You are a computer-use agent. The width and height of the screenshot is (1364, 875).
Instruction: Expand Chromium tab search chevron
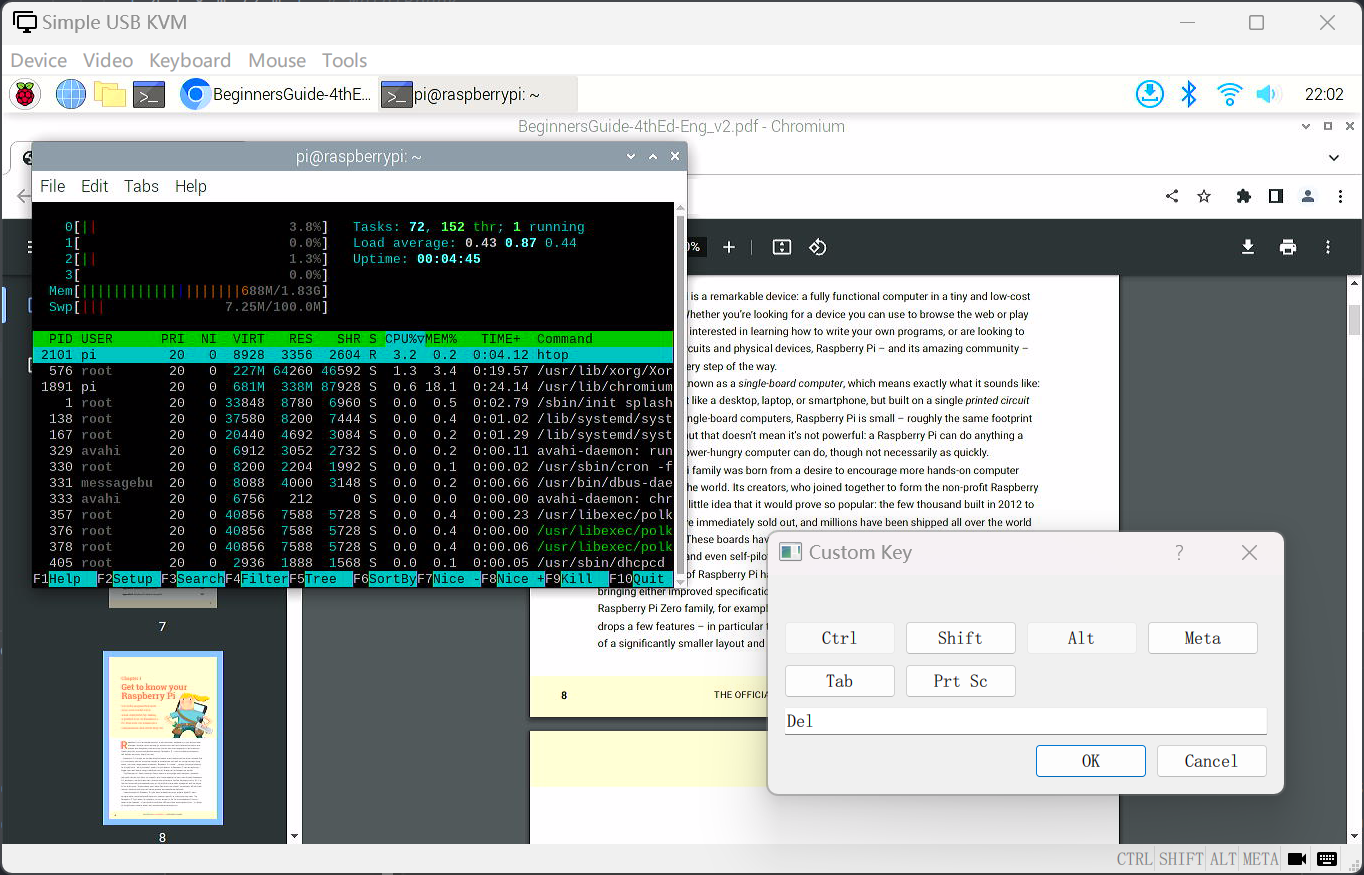(1333, 157)
